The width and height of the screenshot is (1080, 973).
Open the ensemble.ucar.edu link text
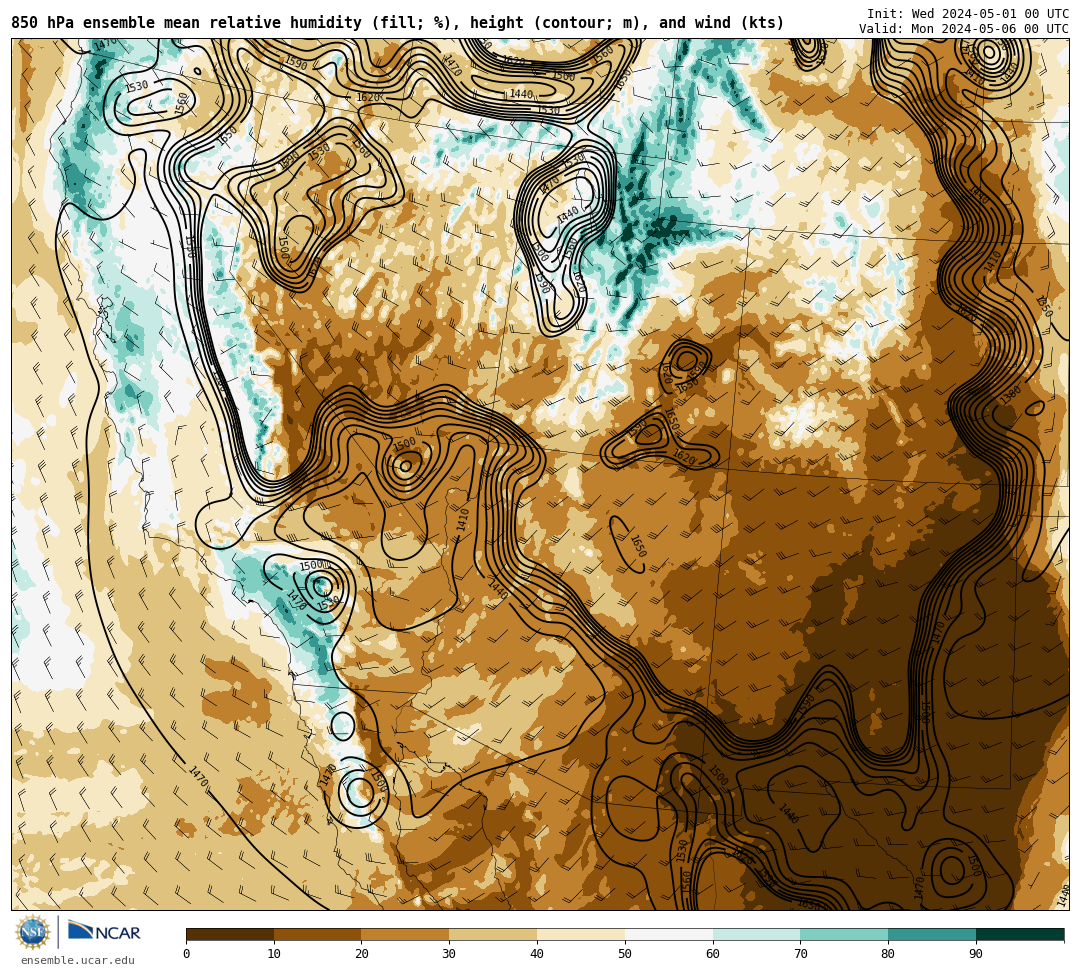click(78, 960)
